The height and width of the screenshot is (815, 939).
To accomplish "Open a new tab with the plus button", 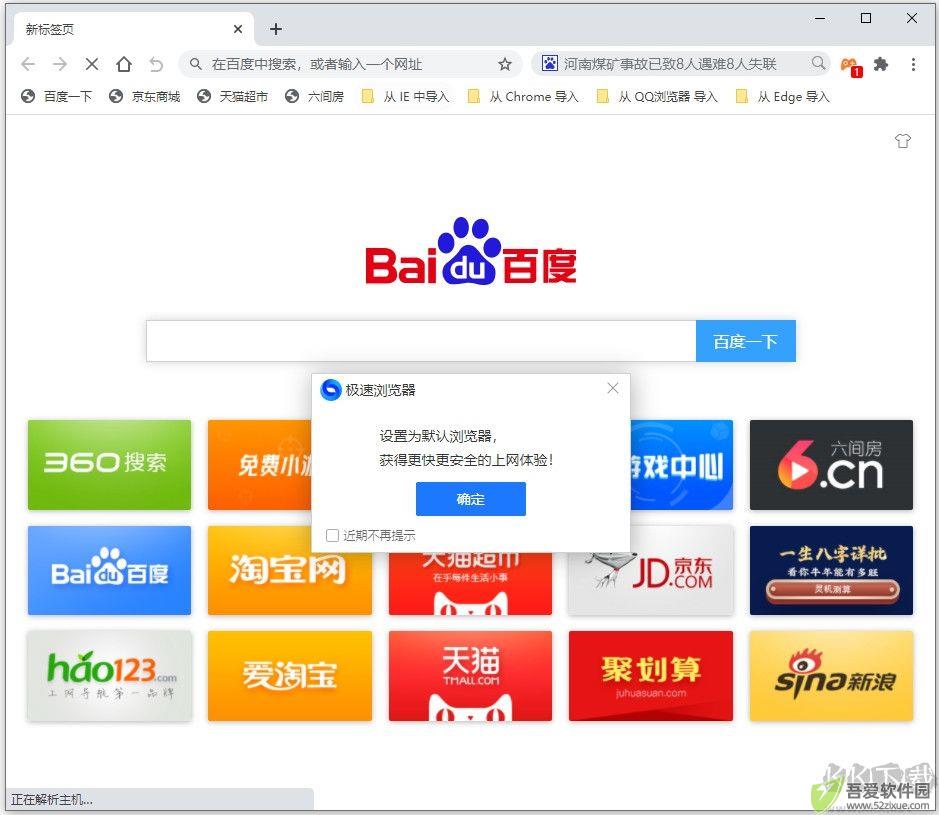I will 275,29.
